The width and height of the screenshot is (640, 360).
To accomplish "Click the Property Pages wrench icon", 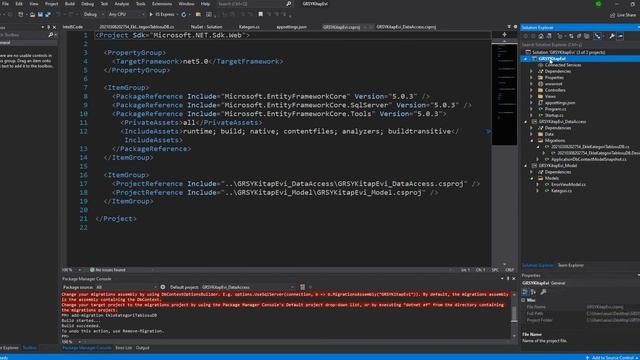I will 543,292.
